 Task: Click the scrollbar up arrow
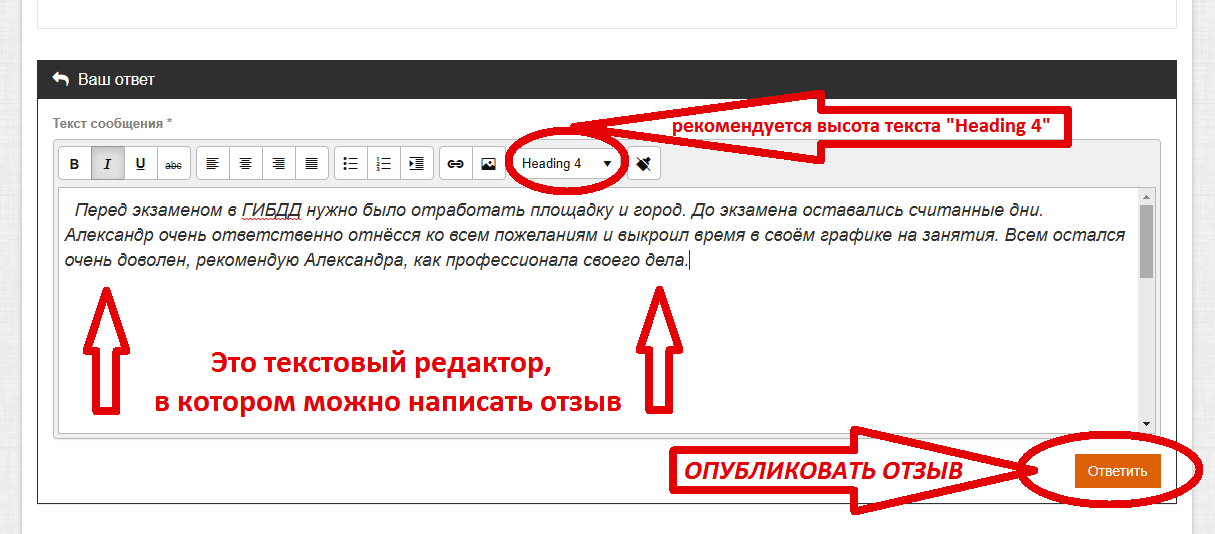(x=1147, y=195)
